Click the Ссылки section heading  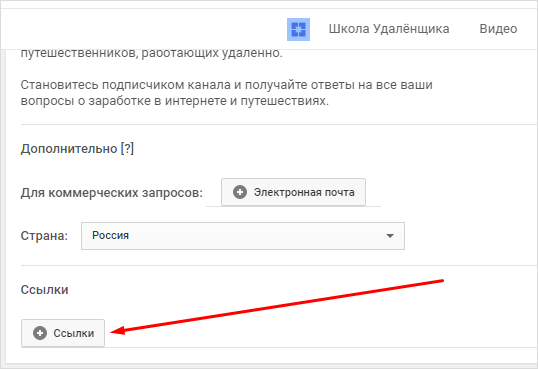45,290
